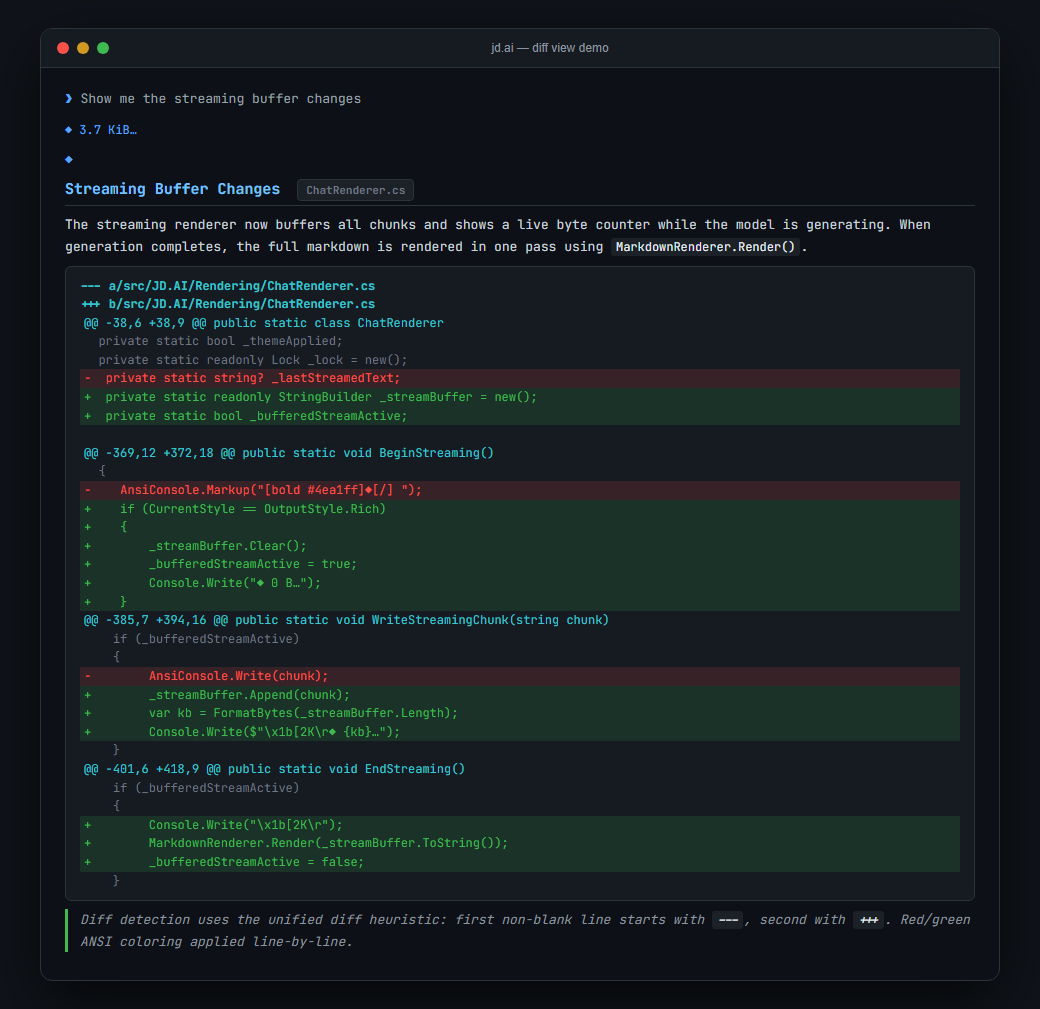Click context line with '_lock = new();'
Viewport: 1040px width, 1009px height.
pyautogui.click(x=253, y=360)
